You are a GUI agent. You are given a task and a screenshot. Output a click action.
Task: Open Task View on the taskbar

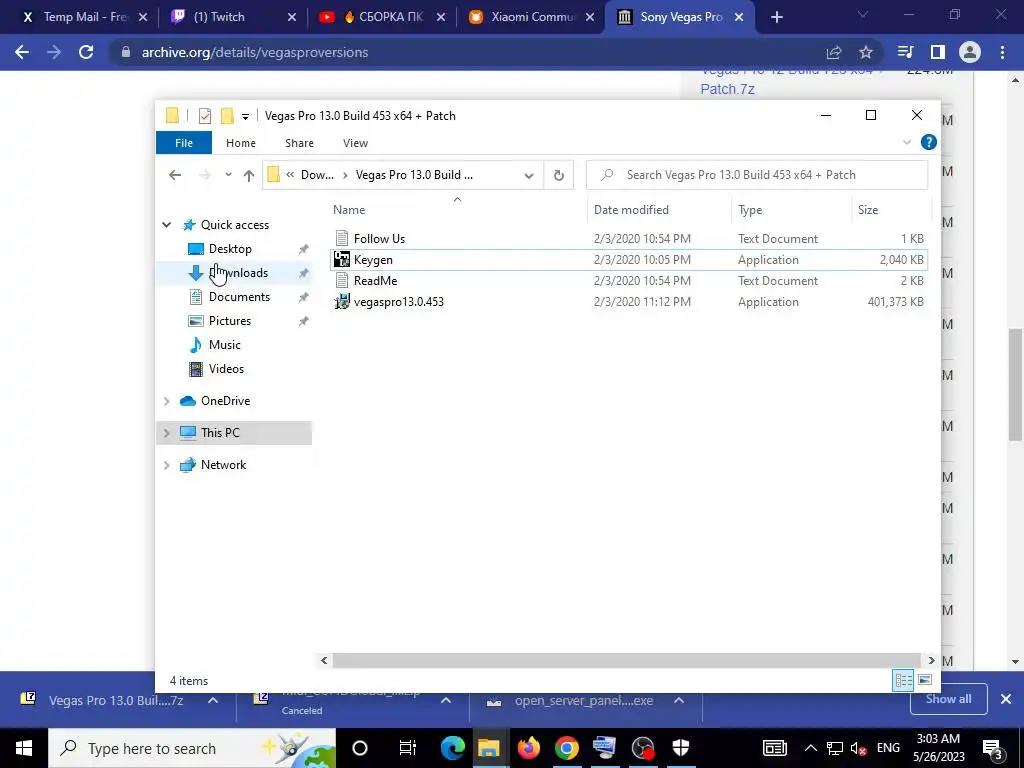pos(407,748)
